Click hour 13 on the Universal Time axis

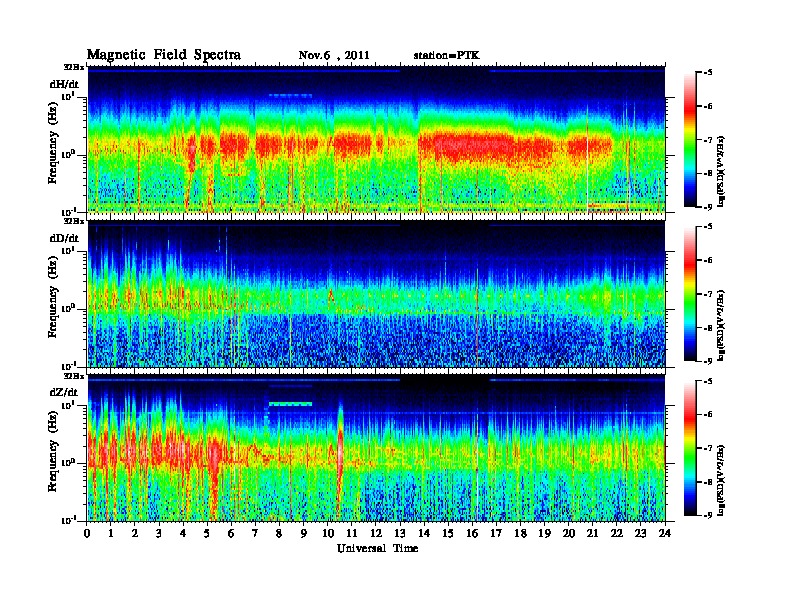tap(400, 534)
